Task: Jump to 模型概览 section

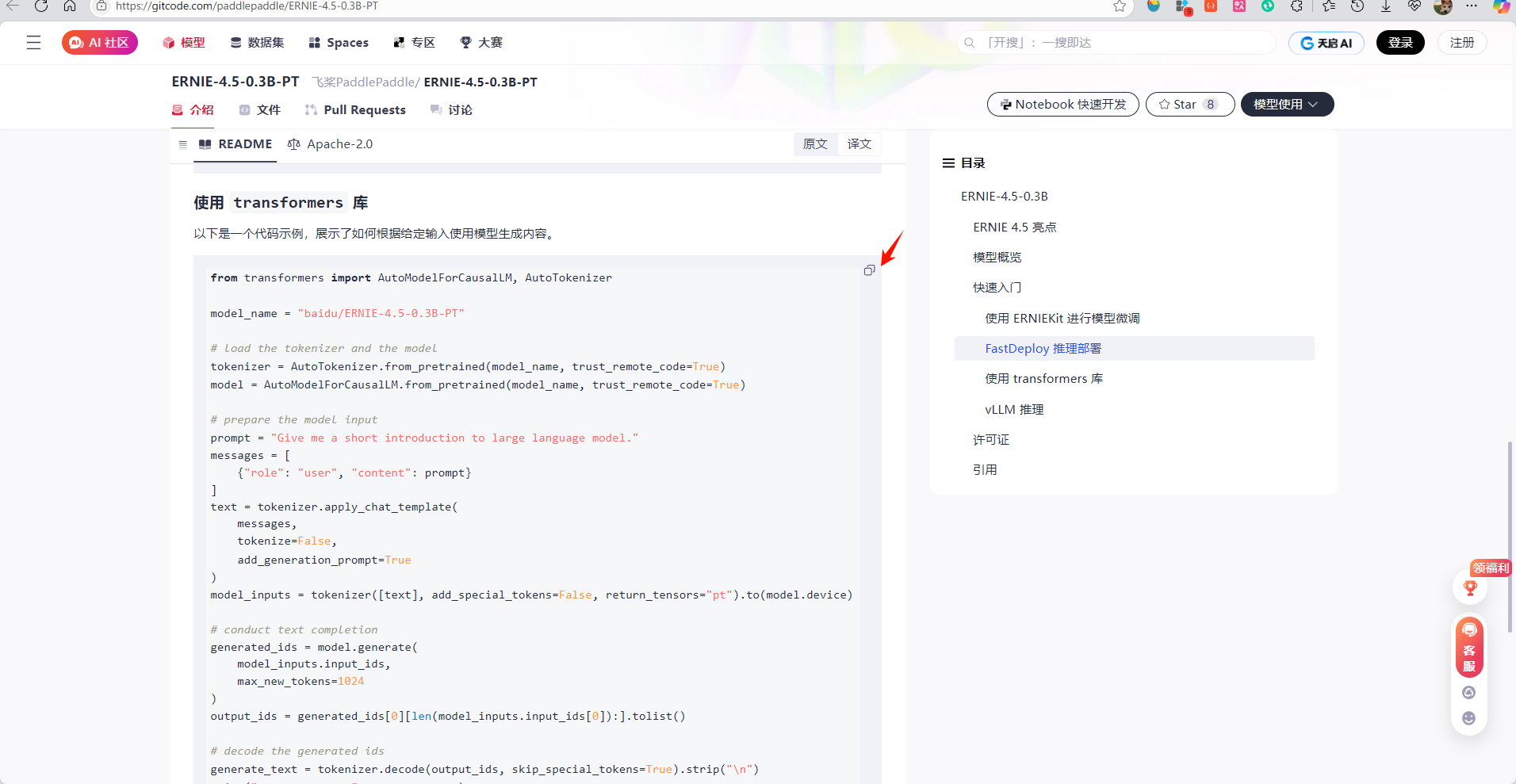Action: coord(997,258)
